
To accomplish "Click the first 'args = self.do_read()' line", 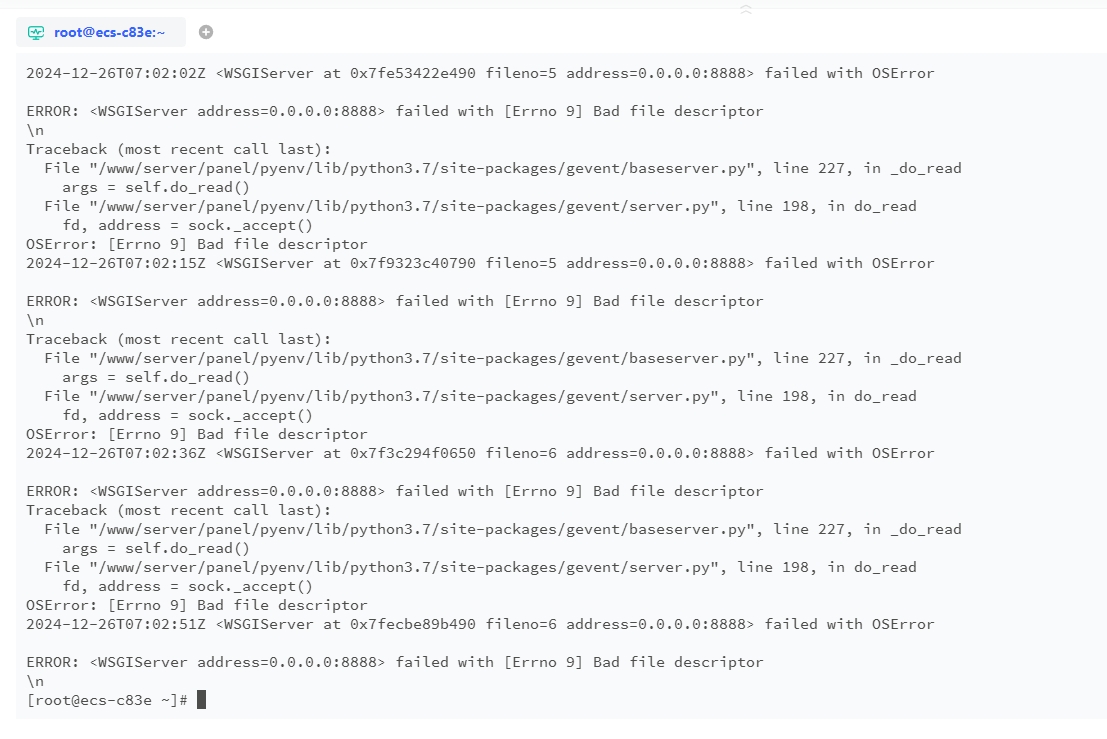I will pyautogui.click(x=156, y=187).
